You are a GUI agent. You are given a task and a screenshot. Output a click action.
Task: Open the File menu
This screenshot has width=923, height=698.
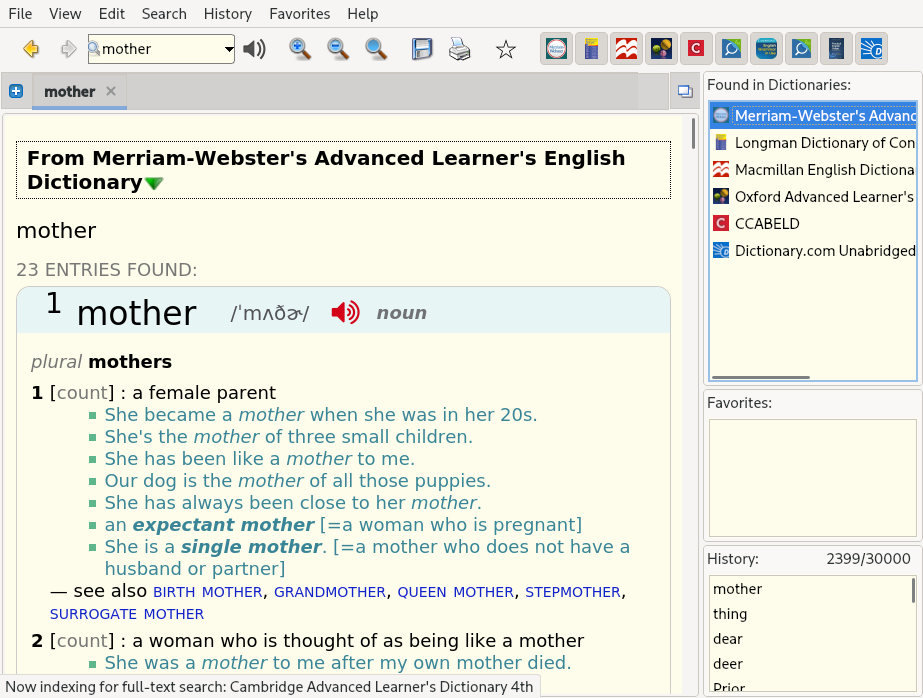tap(20, 14)
